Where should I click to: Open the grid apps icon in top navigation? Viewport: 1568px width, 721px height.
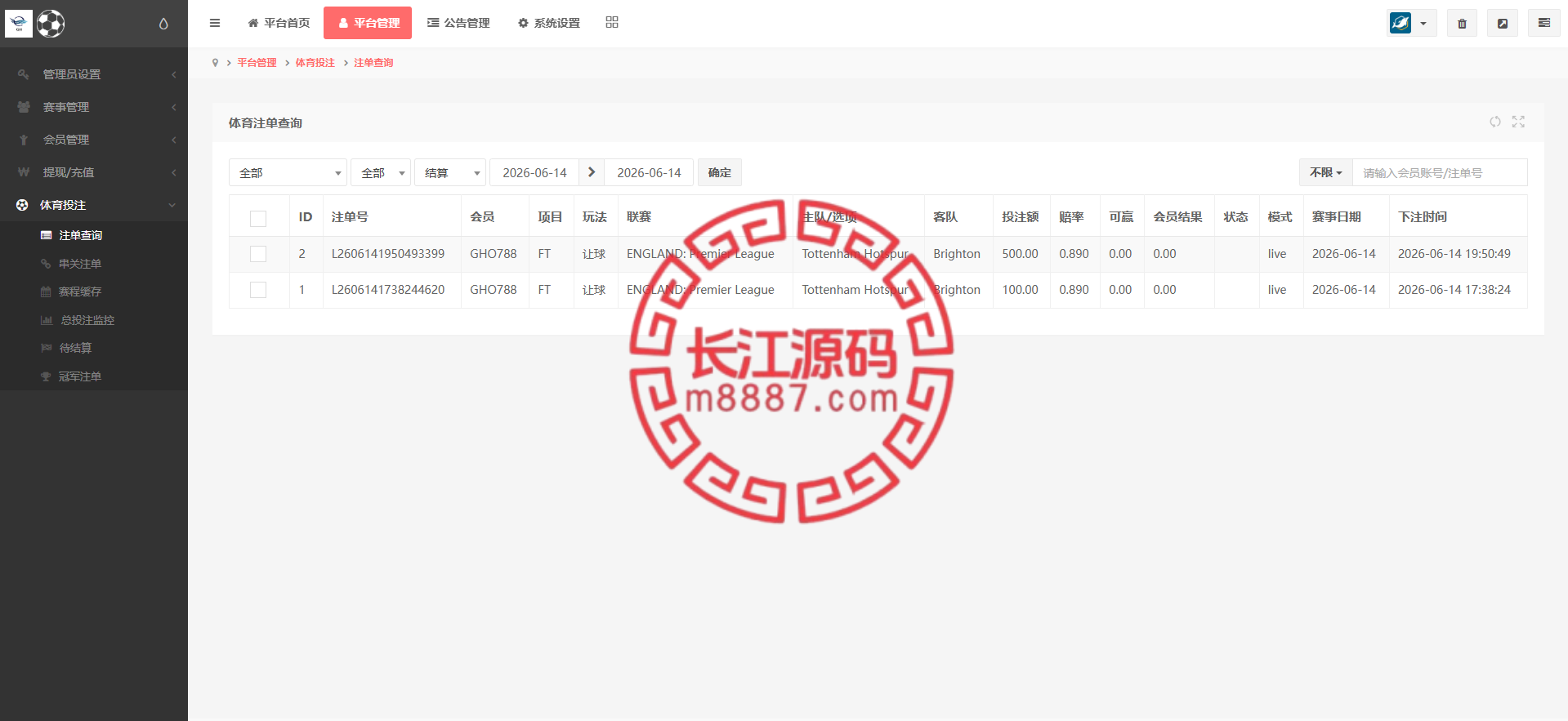tap(612, 22)
